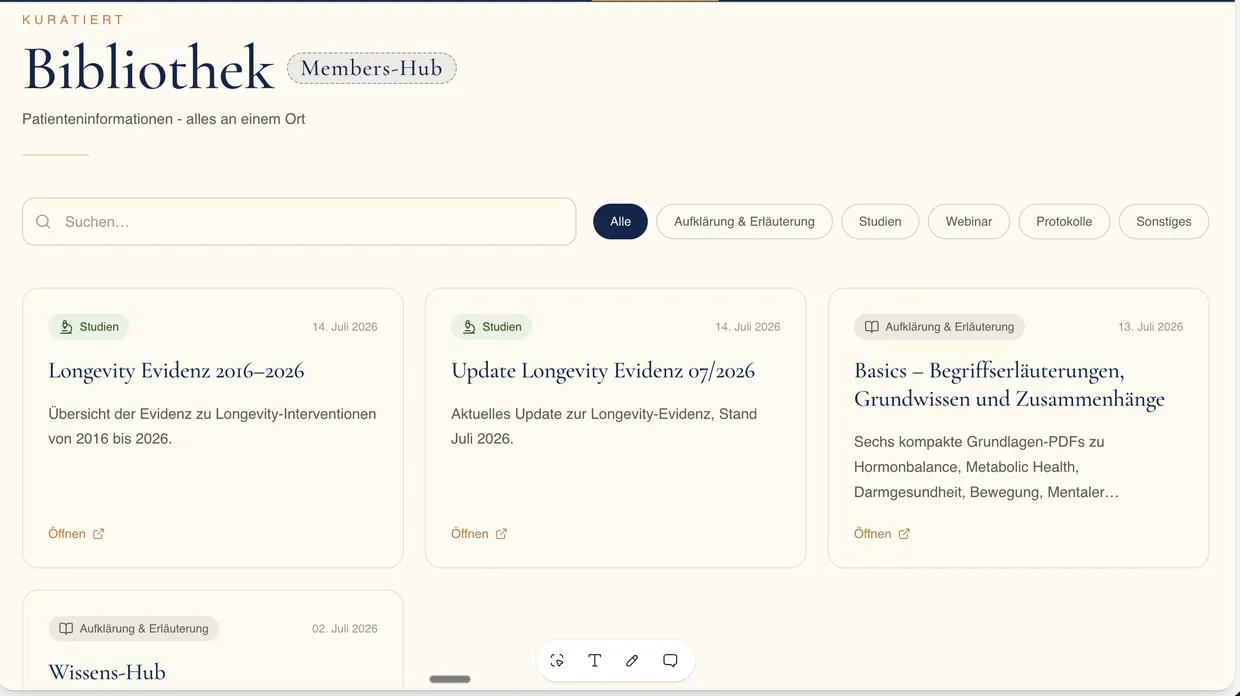This screenshot has height=696, width=1240.
Task: Click the Members-Hub badge
Action: (x=372, y=68)
